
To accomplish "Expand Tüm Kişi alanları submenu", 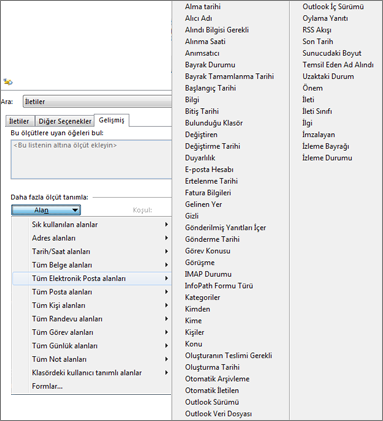I will pos(91,305).
